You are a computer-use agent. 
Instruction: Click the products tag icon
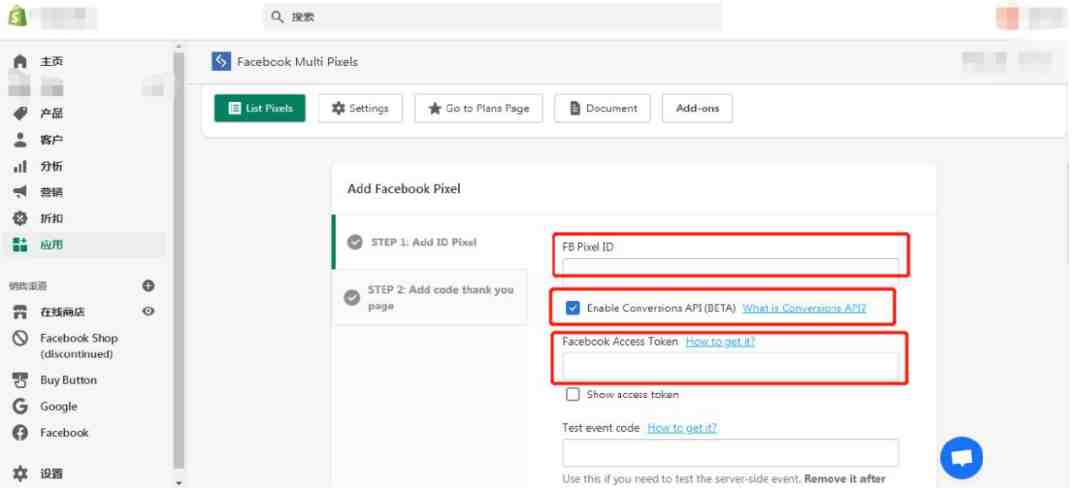click(x=20, y=114)
